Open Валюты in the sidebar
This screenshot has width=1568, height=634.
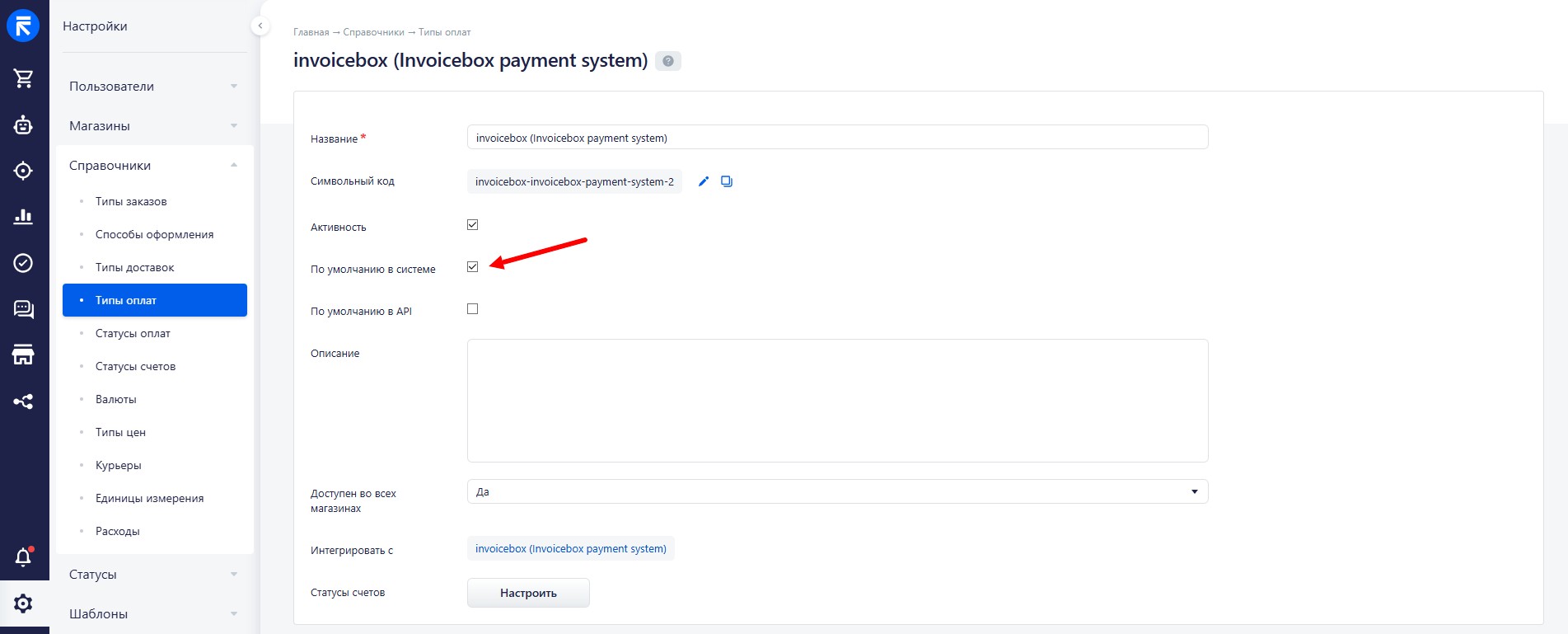[116, 399]
